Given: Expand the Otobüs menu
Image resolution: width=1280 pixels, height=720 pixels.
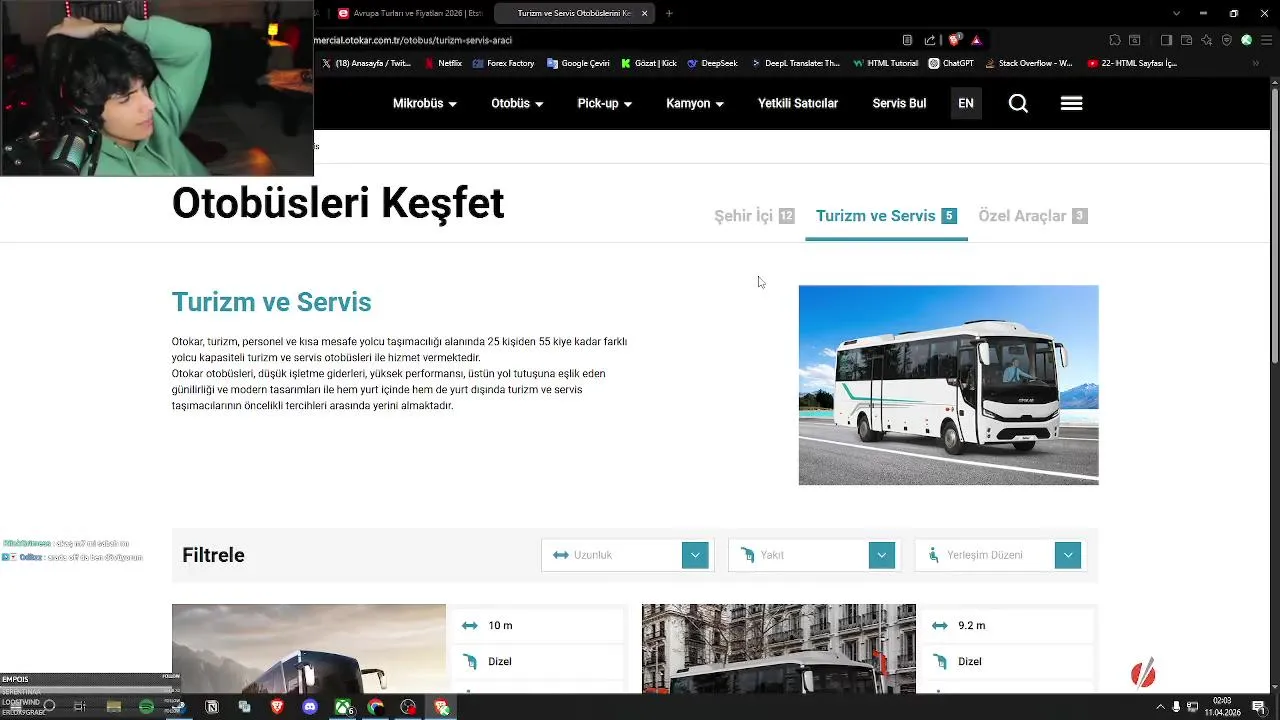Looking at the screenshot, I should coord(517,103).
